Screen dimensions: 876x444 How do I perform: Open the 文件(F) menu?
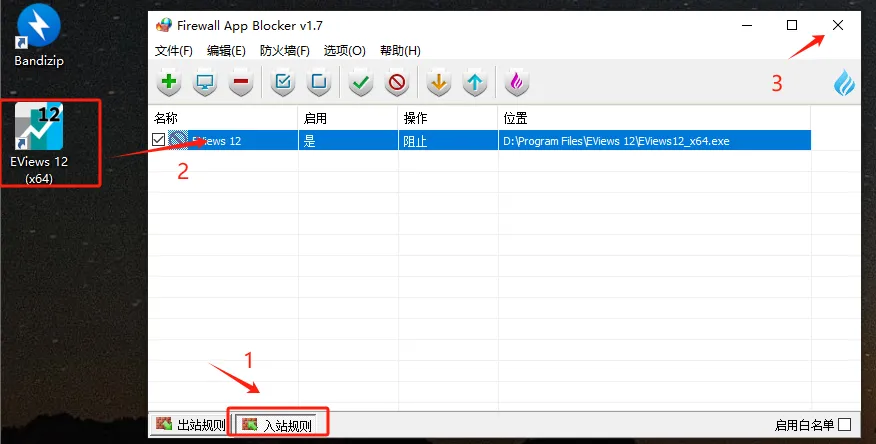click(x=174, y=51)
